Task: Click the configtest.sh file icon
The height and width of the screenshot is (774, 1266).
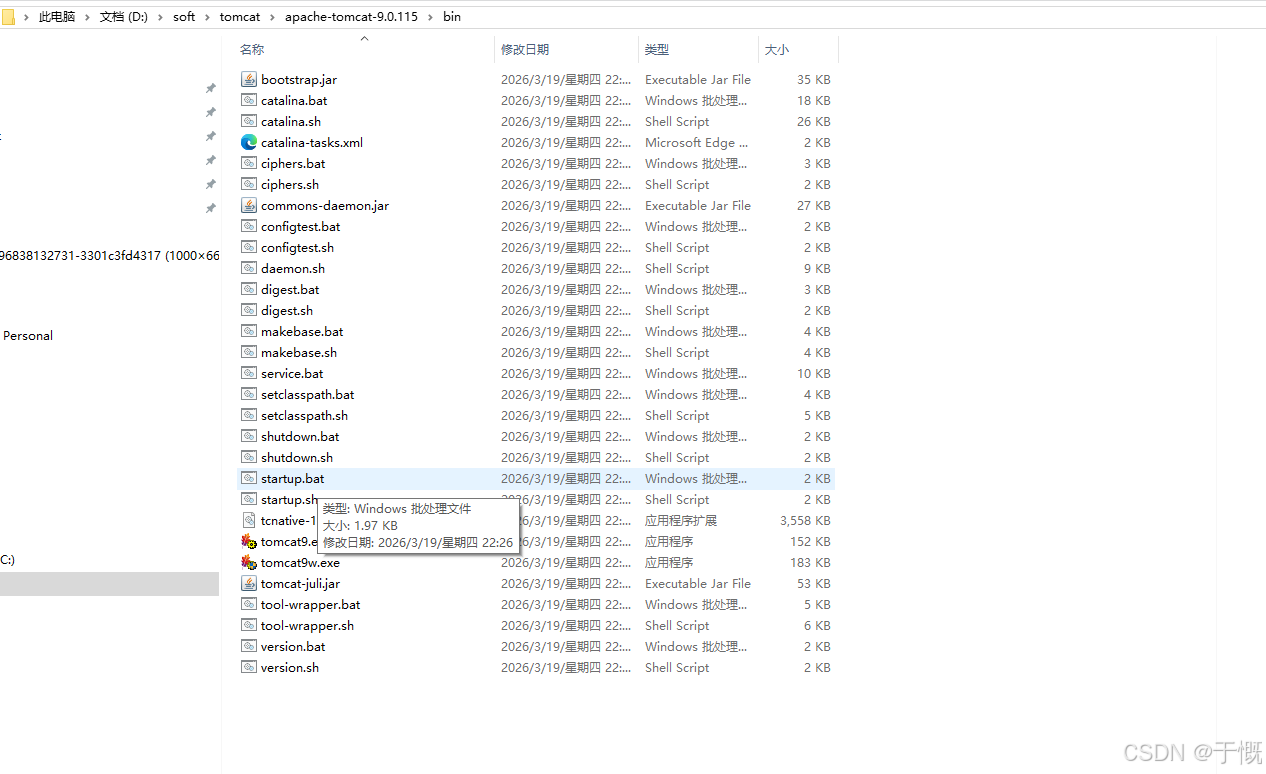Action: click(x=249, y=247)
